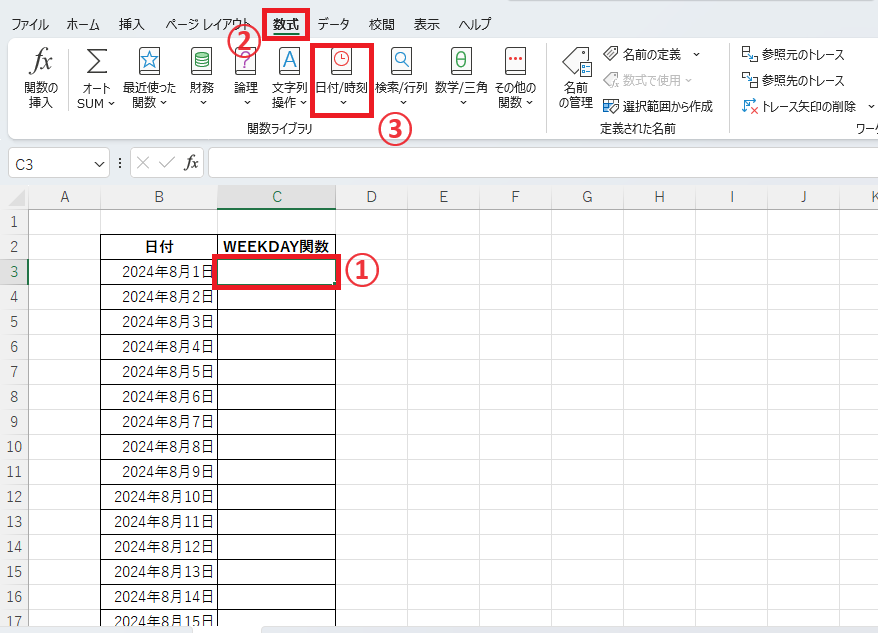Click 参照先のトレース button label
The width and height of the screenshot is (878, 633).
(x=803, y=81)
